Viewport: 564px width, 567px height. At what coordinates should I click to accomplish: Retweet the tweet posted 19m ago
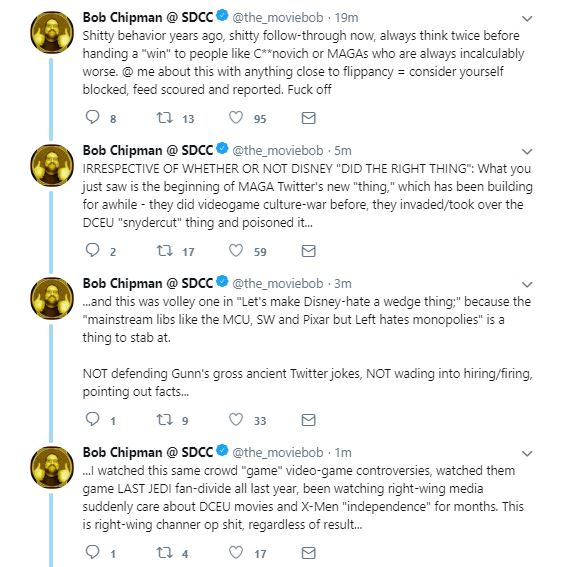[164, 118]
